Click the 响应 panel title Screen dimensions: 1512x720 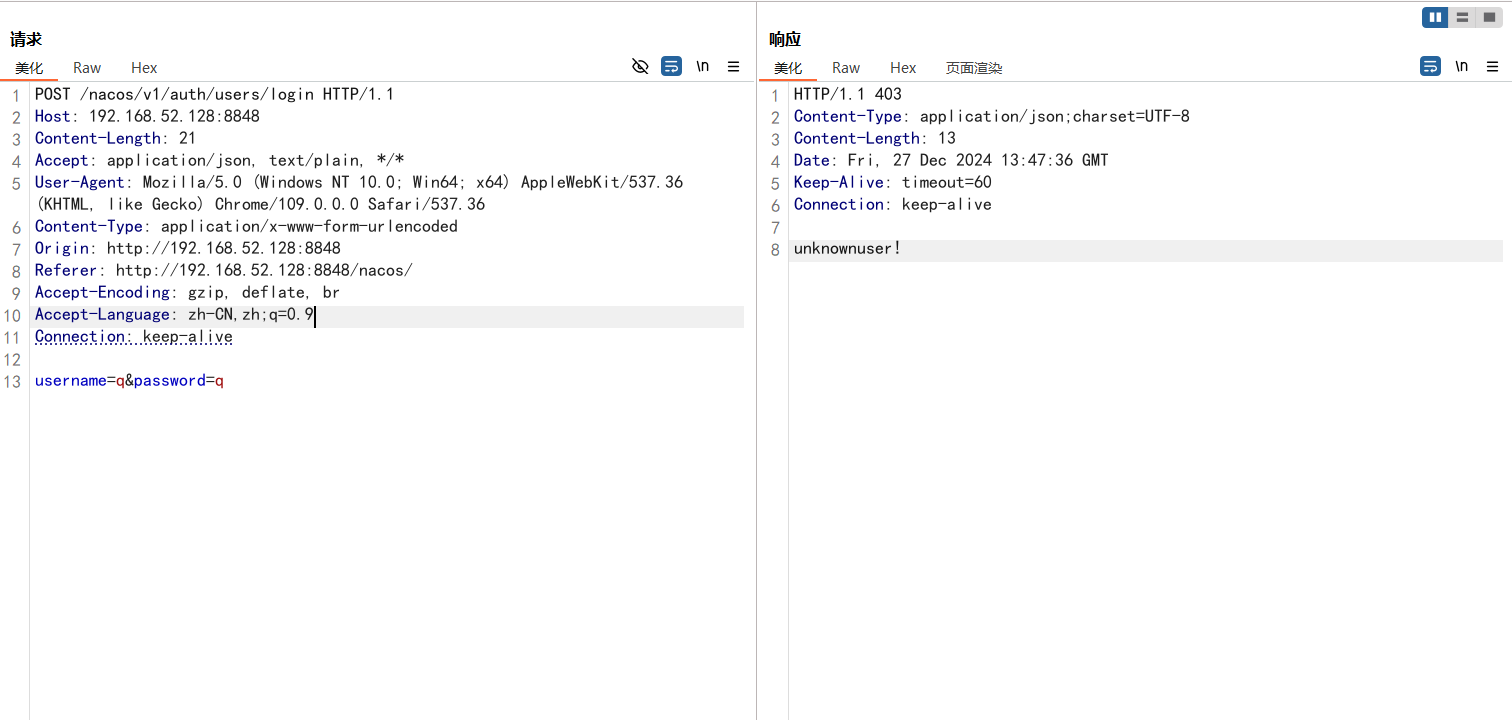point(785,40)
